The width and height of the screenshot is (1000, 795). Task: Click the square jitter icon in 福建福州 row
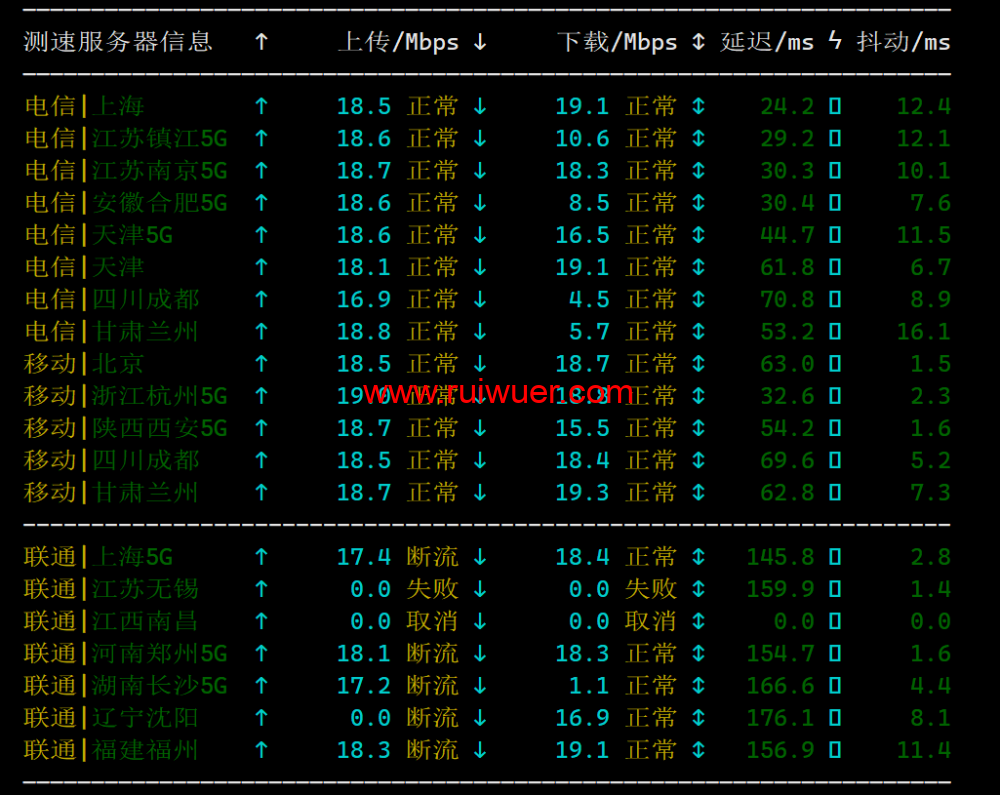(x=835, y=750)
